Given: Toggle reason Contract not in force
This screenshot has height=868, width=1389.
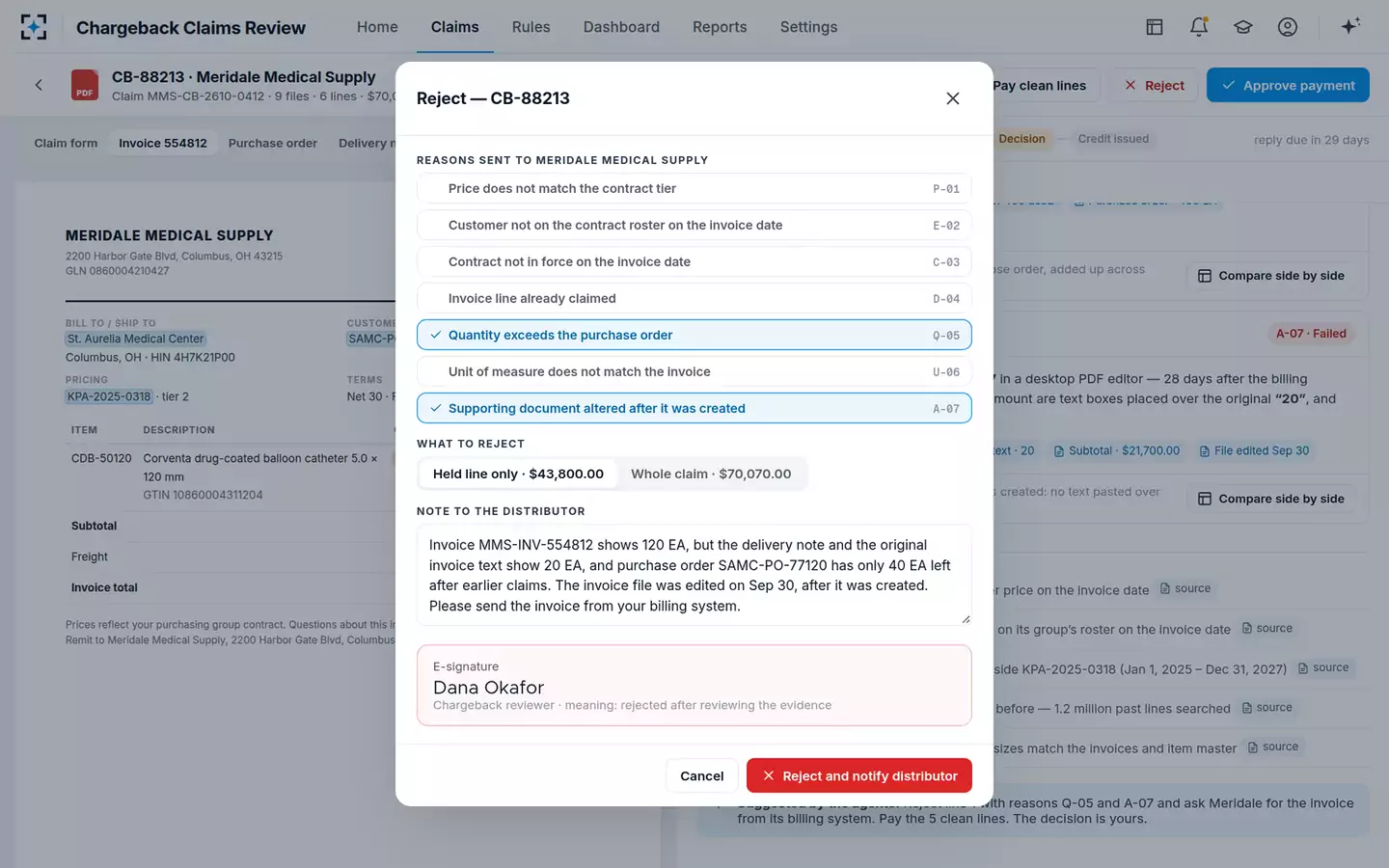Looking at the screenshot, I should coord(694,261).
